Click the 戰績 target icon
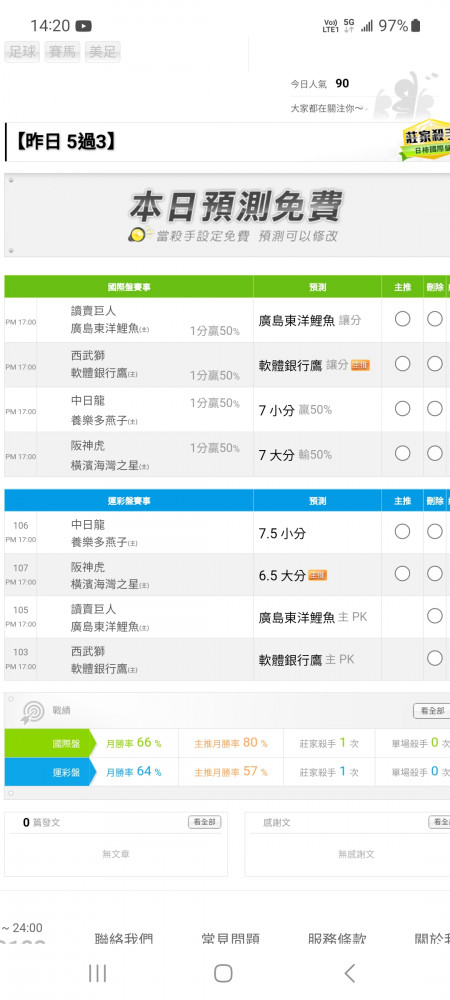The height and width of the screenshot is (1000, 450). 33,712
